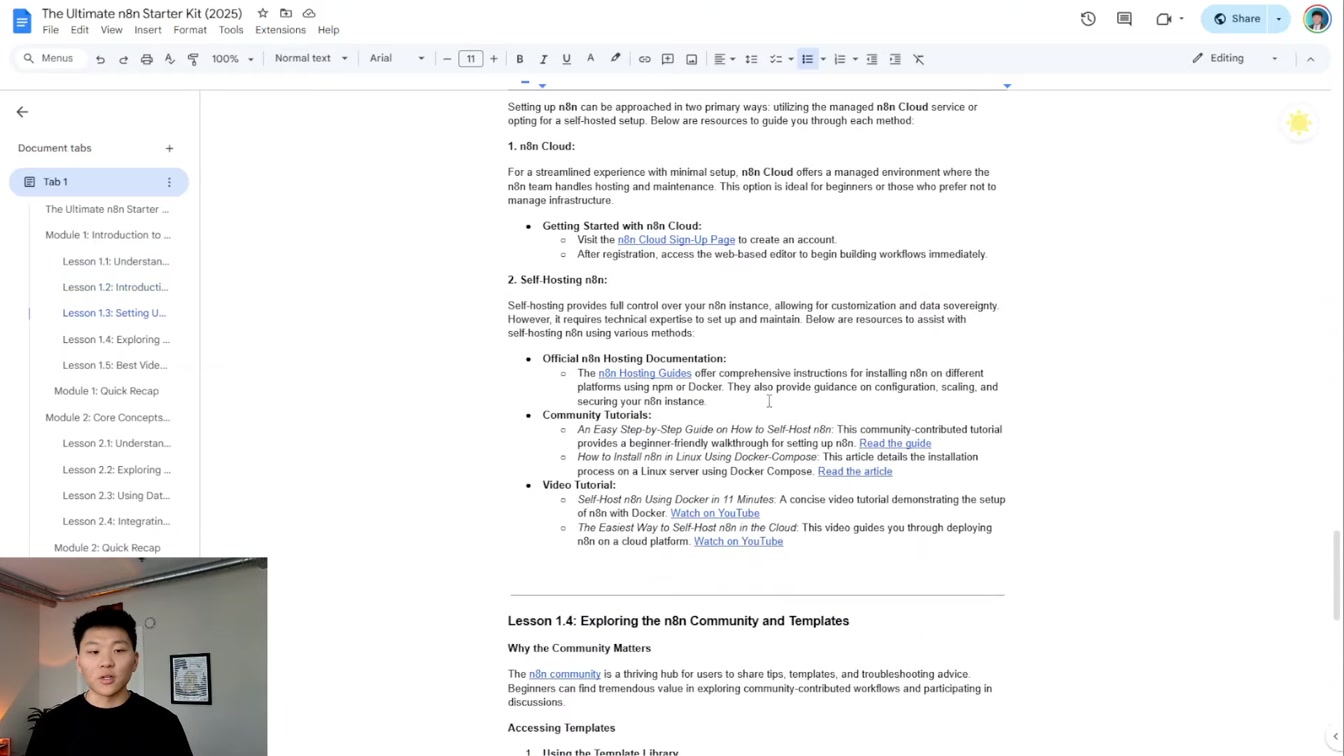Image resolution: width=1344 pixels, height=756 pixels.
Task: Open the zoom level dropdown
Action: (x=232, y=59)
